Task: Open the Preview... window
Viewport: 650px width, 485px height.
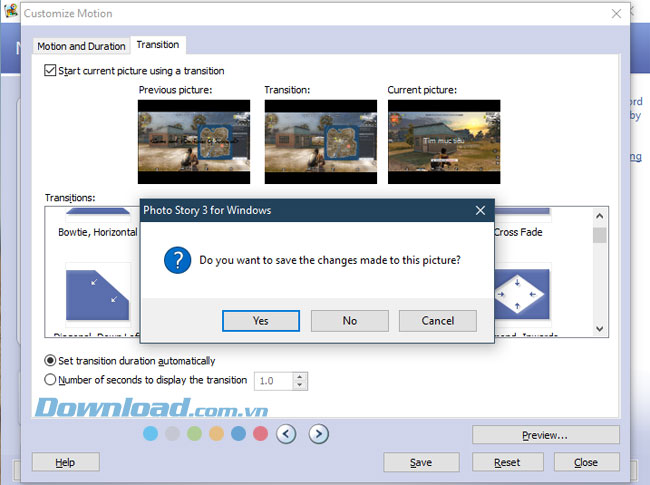Action: pyautogui.click(x=546, y=435)
